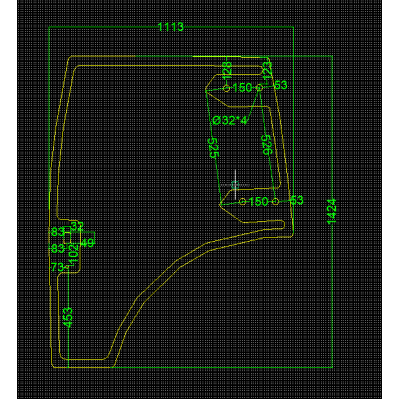Click the 128 vertical dimension text
The height and width of the screenshot is (400, 400).
point(227,70)
